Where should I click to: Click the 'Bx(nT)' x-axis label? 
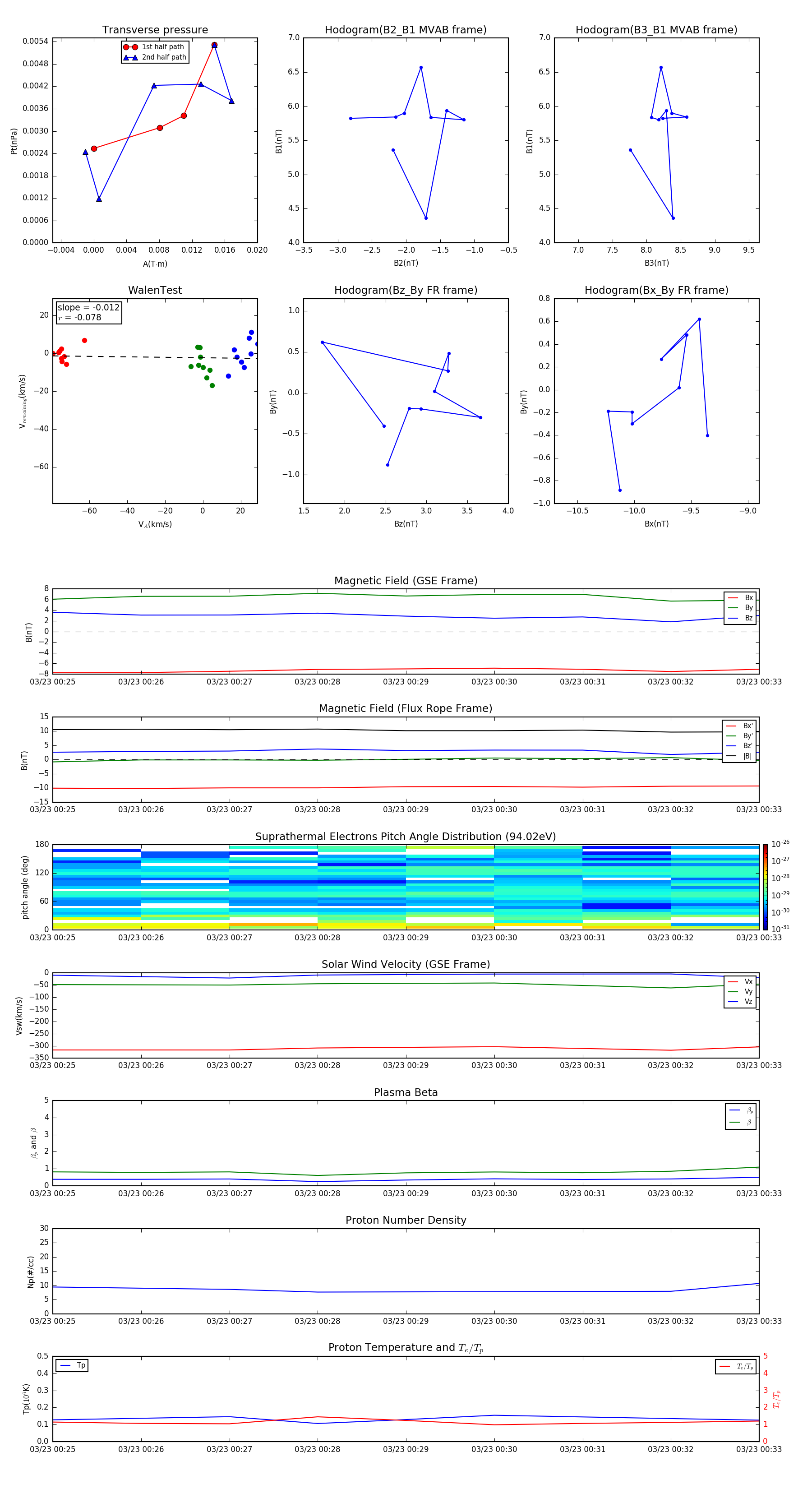tap(656, 524)
